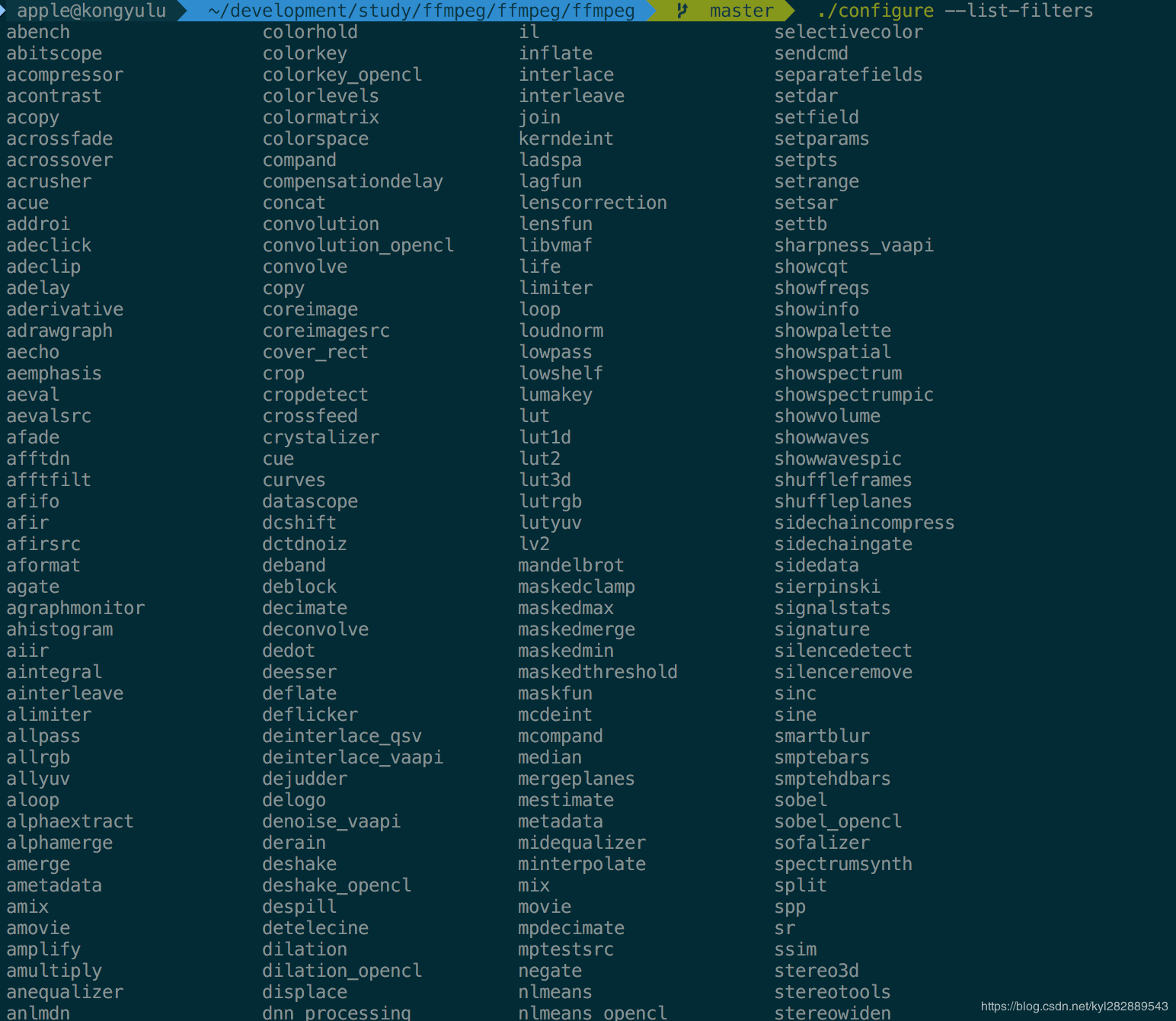The width and height of the screenshot is (1176, 1021).
Task: Click the lenscorrection filter entry
Action: point(593,203)
